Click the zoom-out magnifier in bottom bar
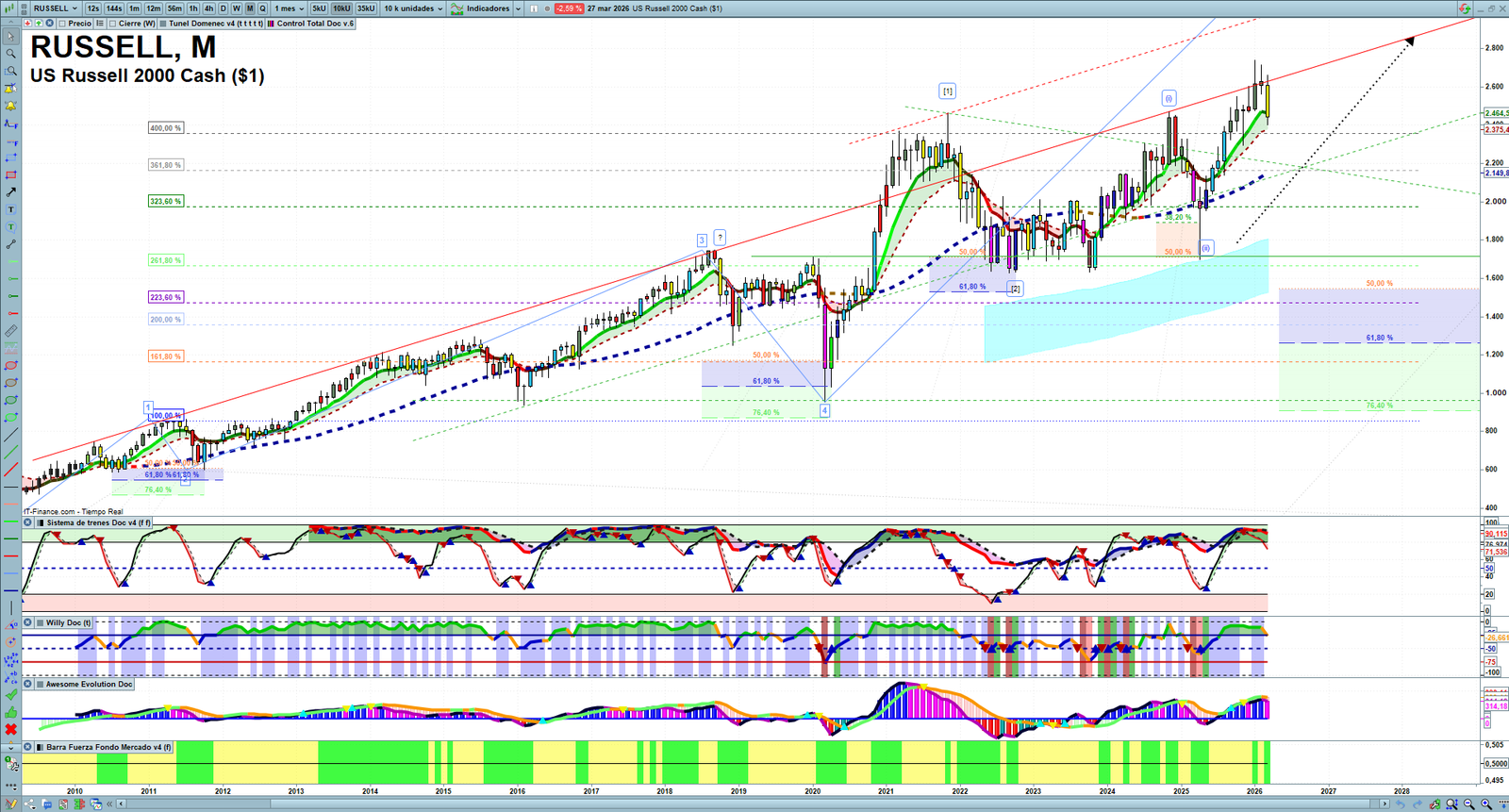Screen dimensions: 1509x812 [1469, 804]
